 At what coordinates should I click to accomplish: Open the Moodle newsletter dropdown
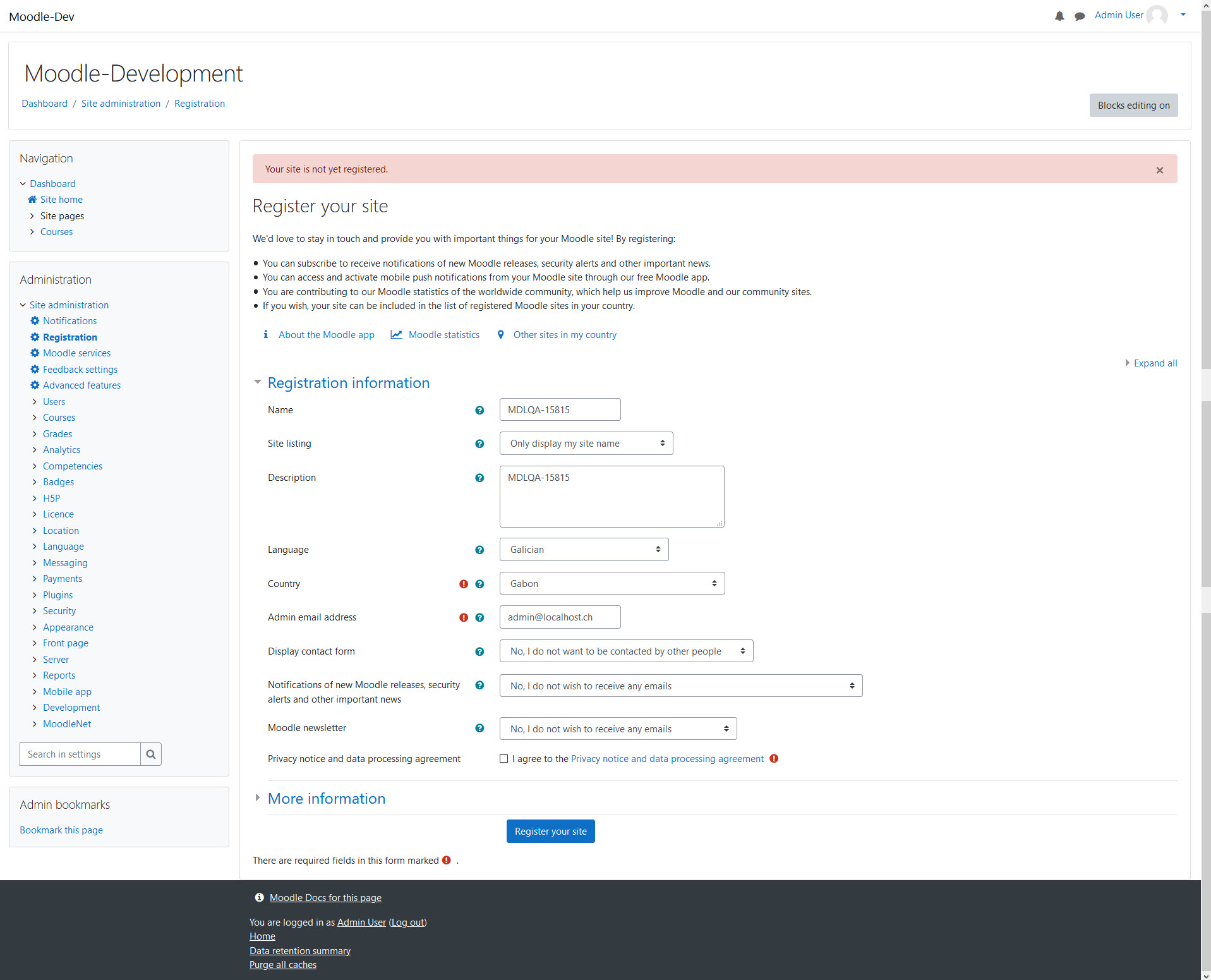[618, 729]
